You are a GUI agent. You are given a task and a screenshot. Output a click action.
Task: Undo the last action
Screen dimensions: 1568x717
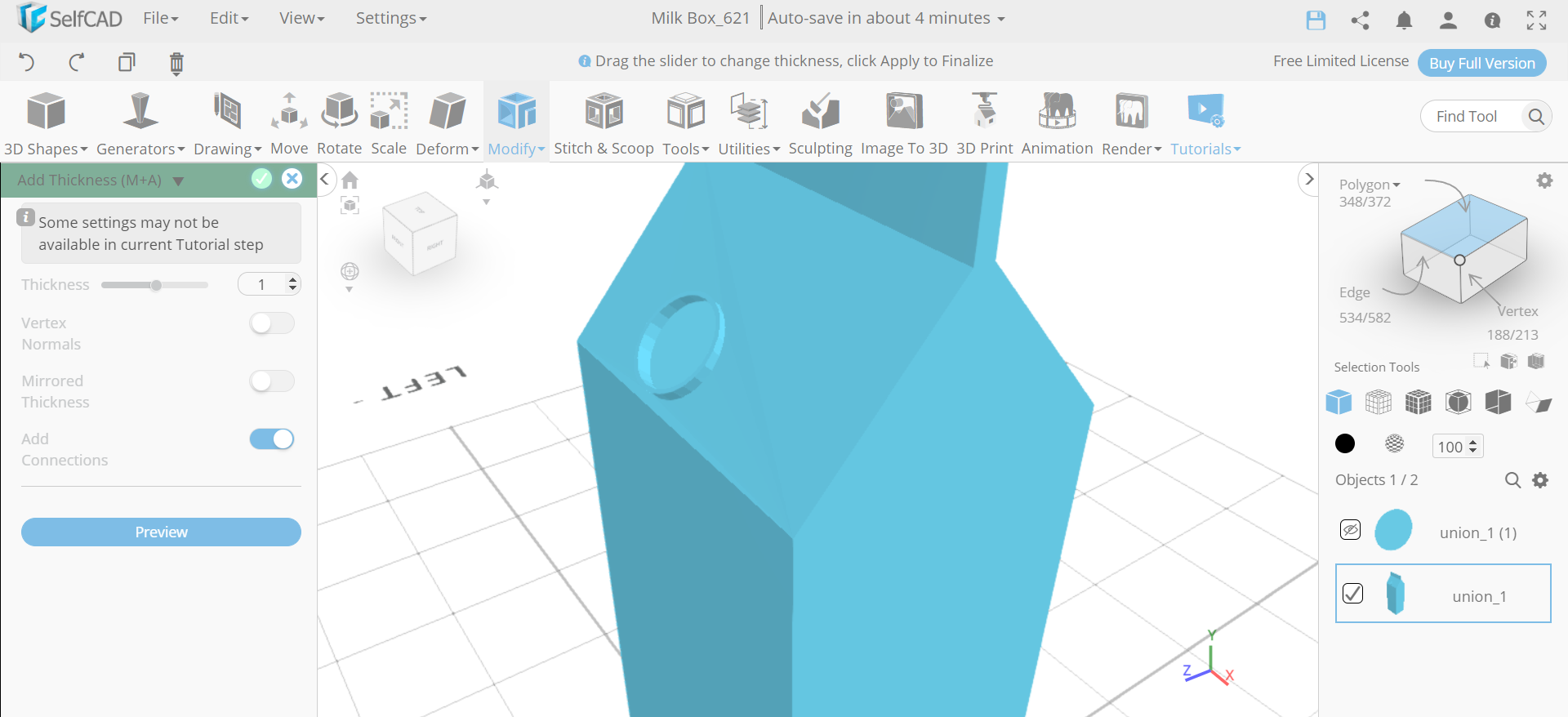pos(26,62)
